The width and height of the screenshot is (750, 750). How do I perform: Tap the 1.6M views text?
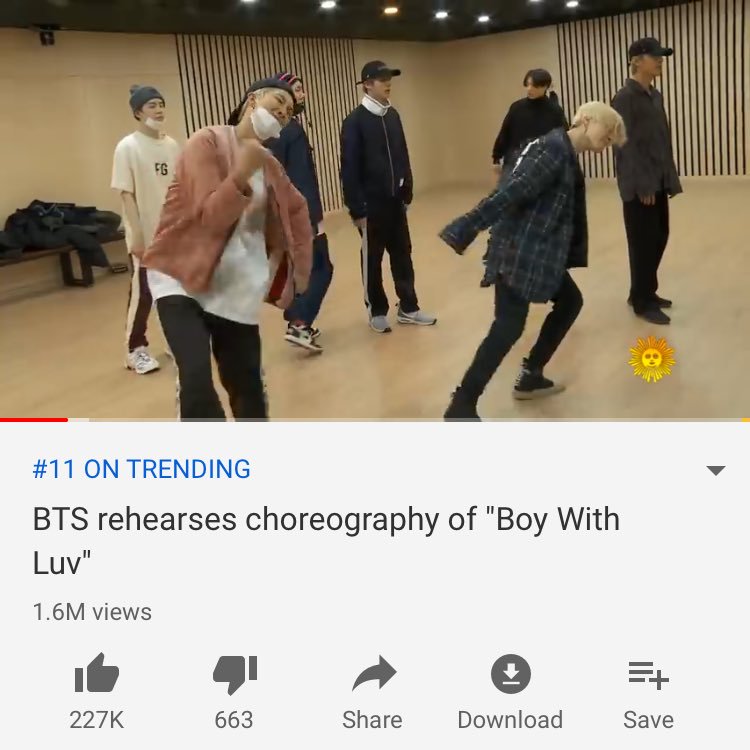(92, 612)
